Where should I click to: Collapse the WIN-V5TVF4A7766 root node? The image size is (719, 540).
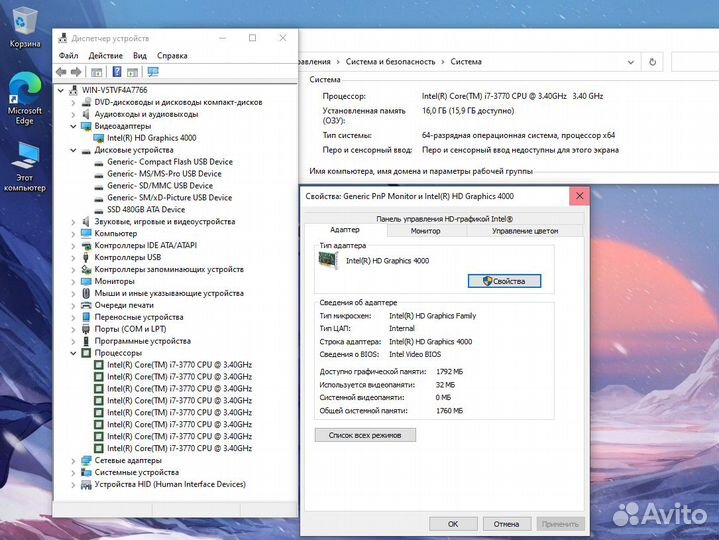(61, 90)
